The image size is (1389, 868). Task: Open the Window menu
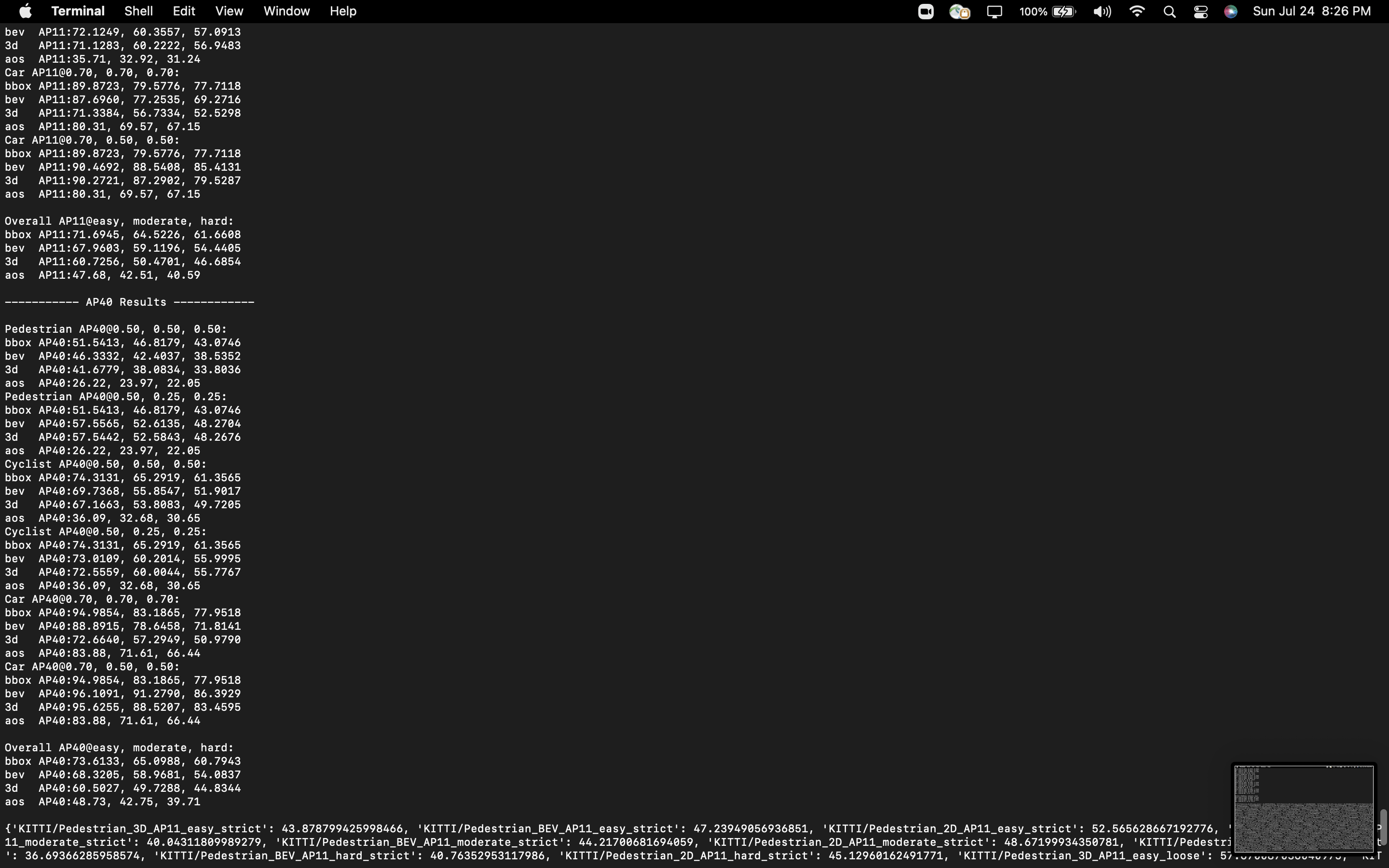(x=286, y=11)
